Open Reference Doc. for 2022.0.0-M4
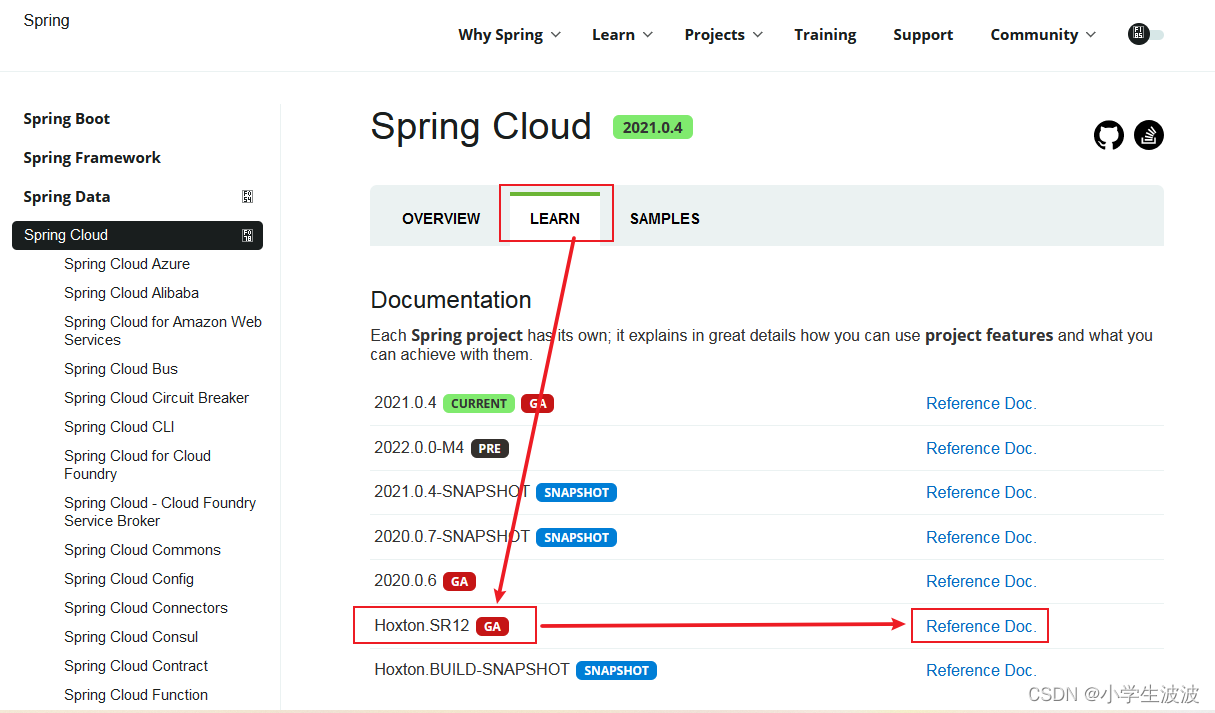This screenshot has width=1215, height=713. pos(981,448)
